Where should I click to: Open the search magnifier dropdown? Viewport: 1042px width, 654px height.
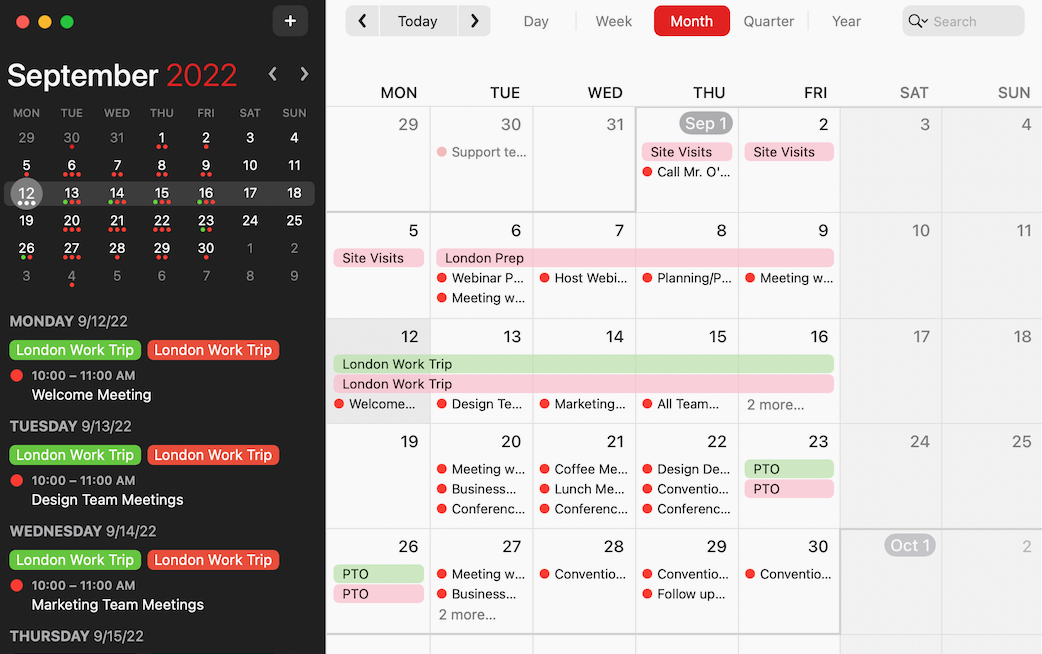pos(917,21)
